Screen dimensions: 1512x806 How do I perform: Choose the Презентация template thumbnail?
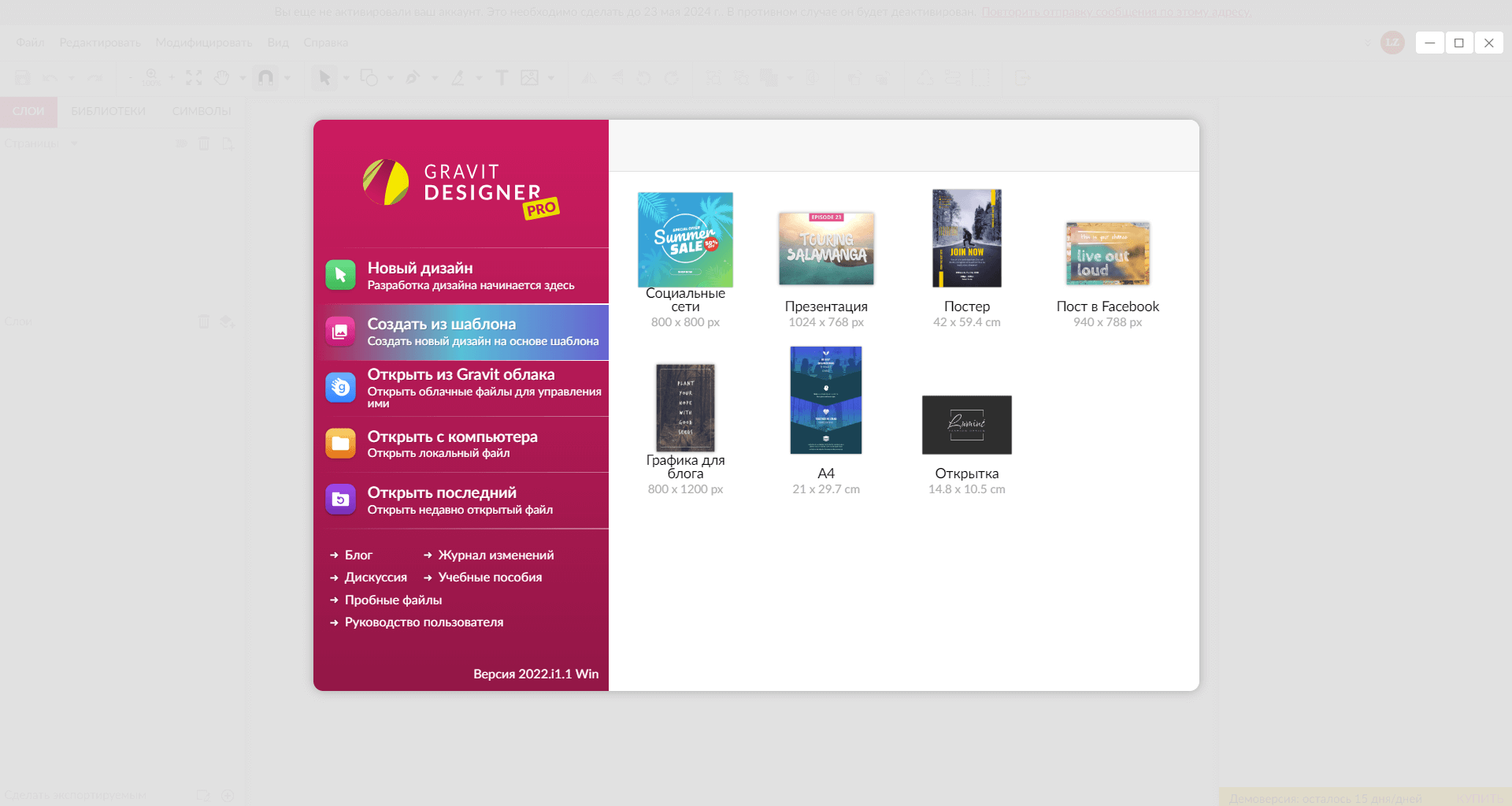pyautogui.click(x=826, y=248)
